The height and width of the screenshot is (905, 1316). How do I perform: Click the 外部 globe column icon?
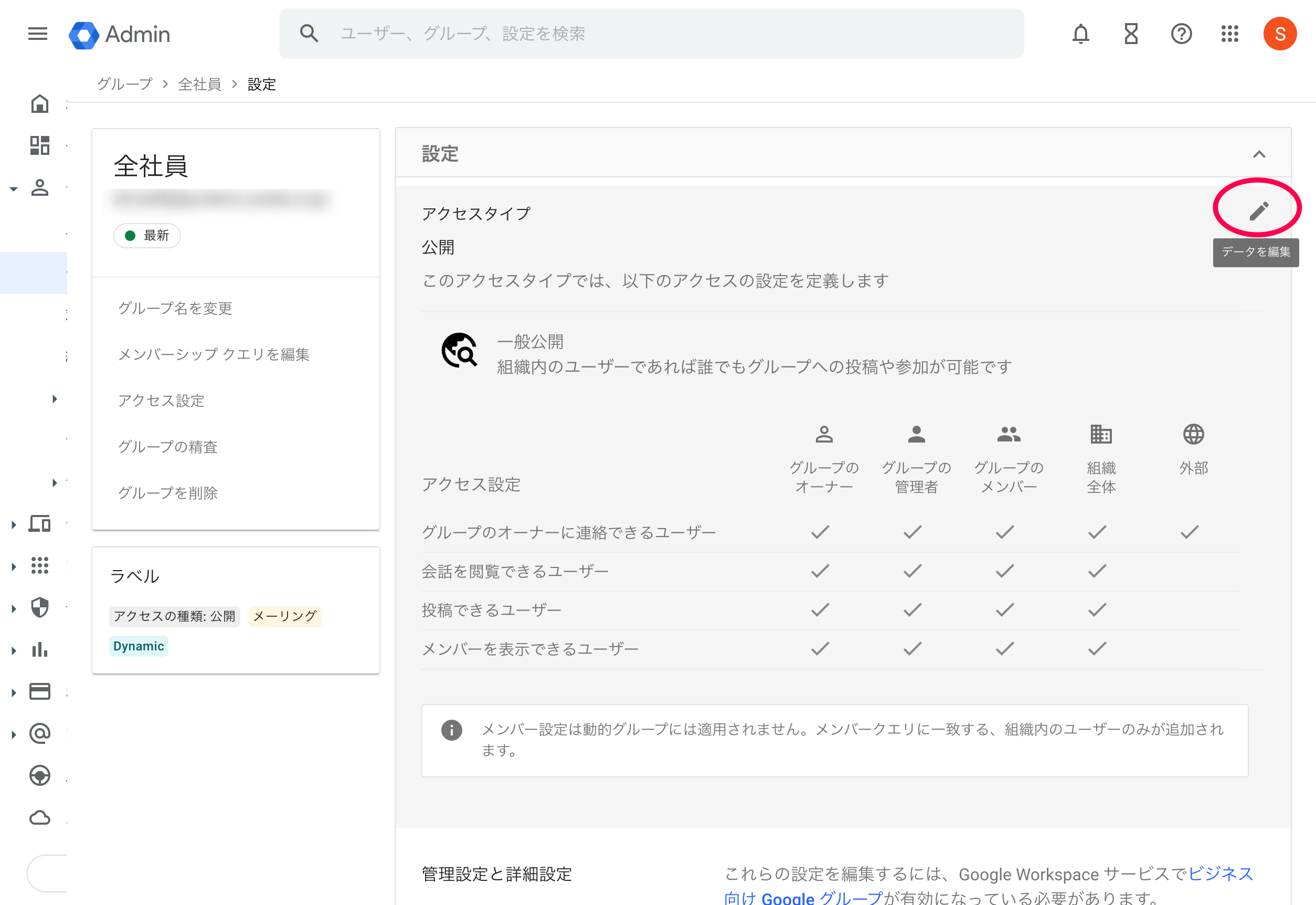1193,434
